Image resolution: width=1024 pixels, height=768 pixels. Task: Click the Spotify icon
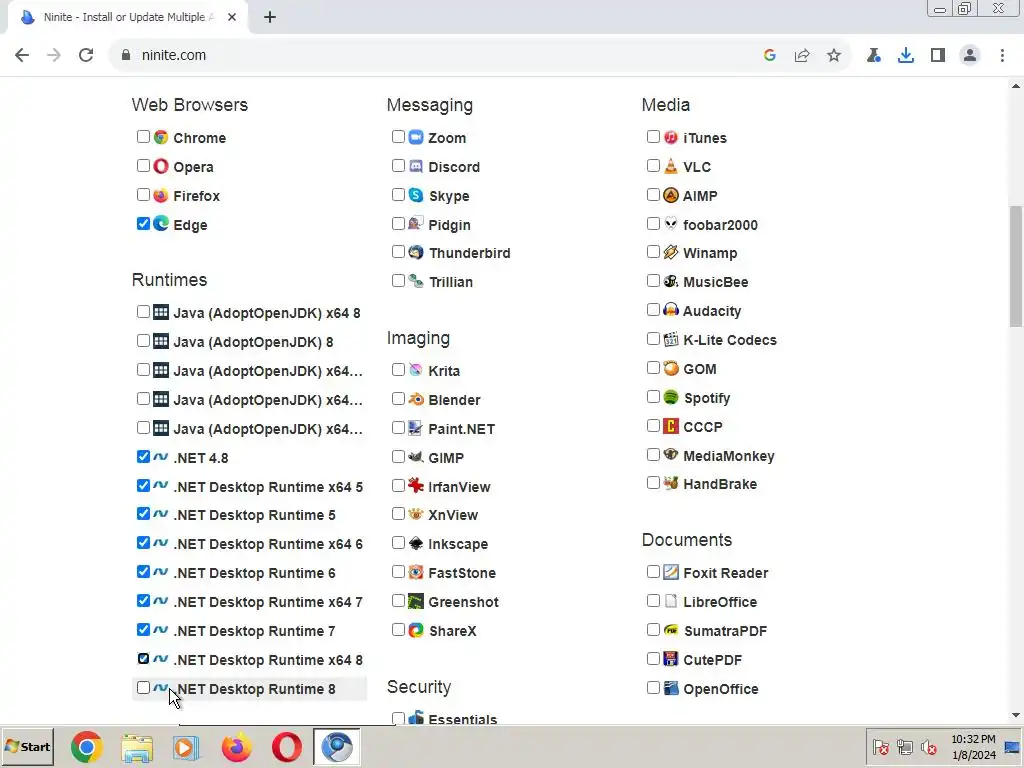(x=671, y=397)
